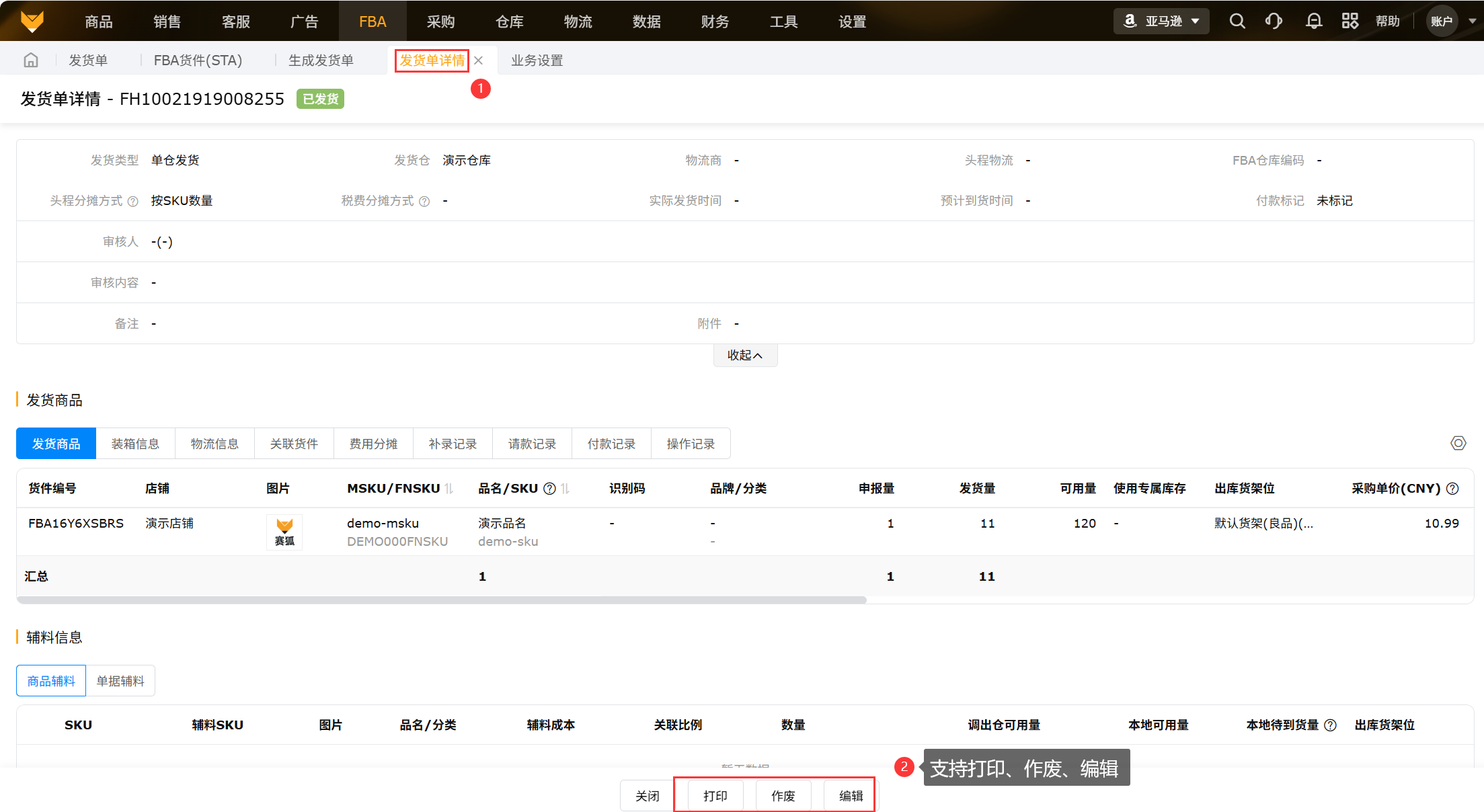Open the notifications bell icon

1313,22
